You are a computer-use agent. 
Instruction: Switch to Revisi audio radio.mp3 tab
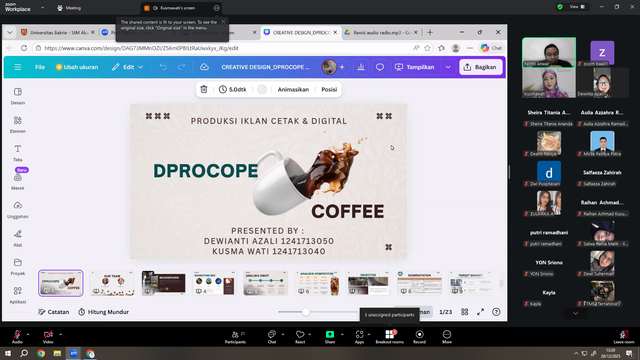tap(381, 32)
